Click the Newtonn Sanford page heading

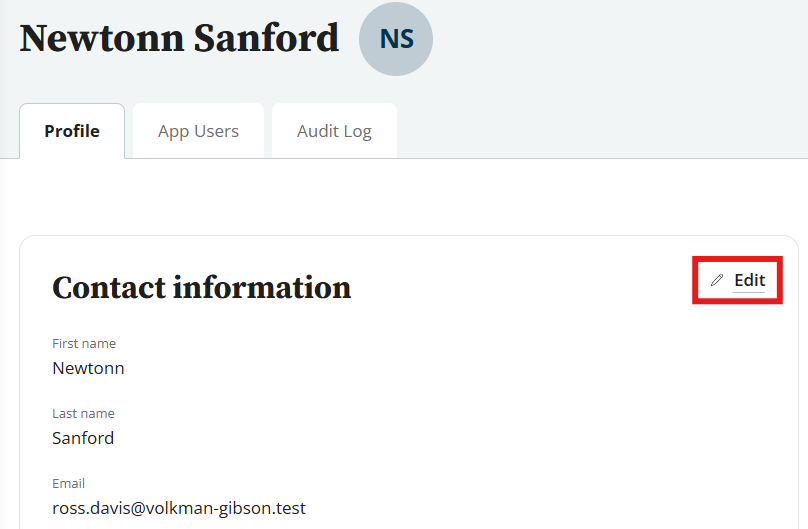(179, 38)
